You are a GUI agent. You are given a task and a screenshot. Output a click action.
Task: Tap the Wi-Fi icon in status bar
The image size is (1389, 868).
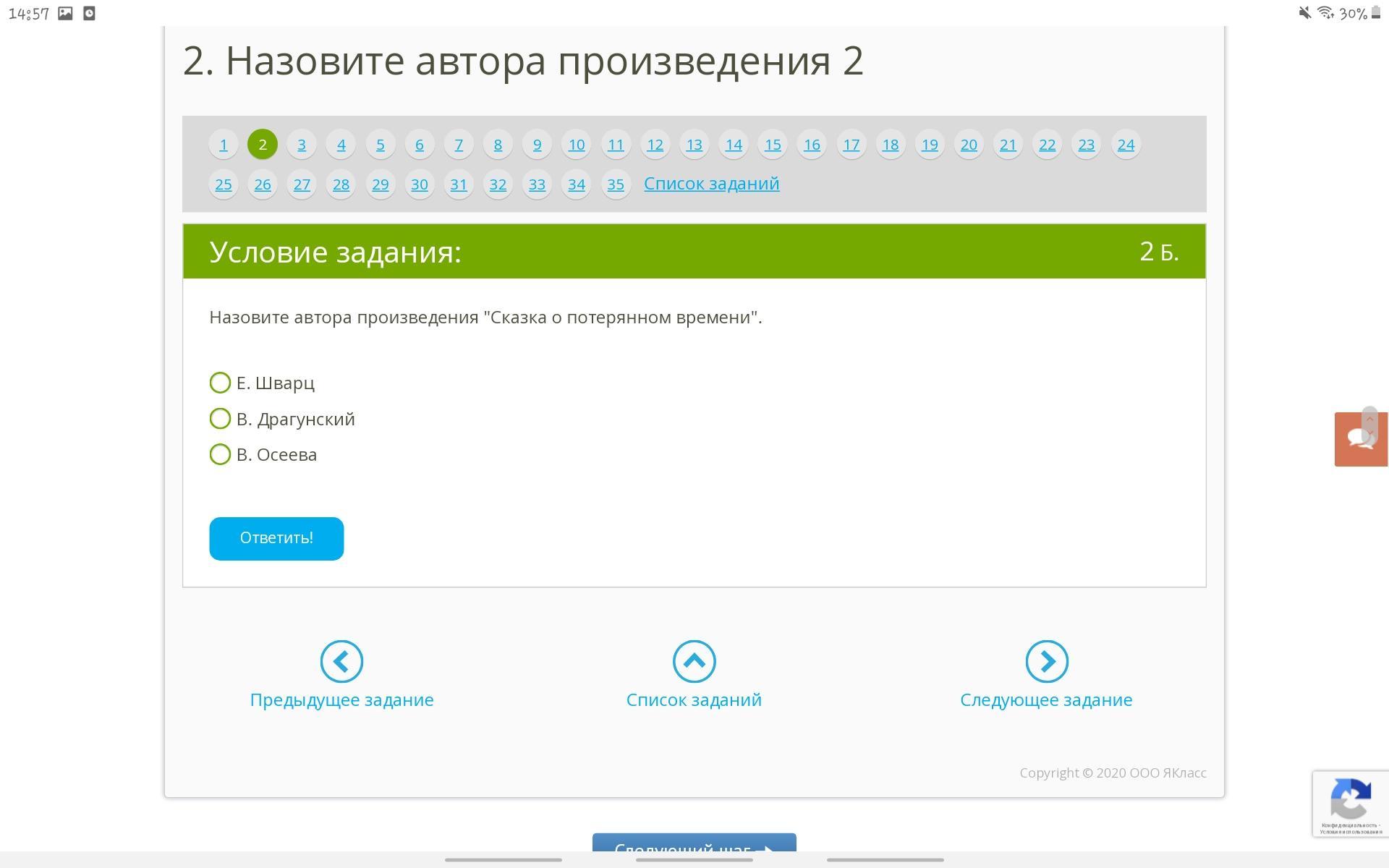1325,13
